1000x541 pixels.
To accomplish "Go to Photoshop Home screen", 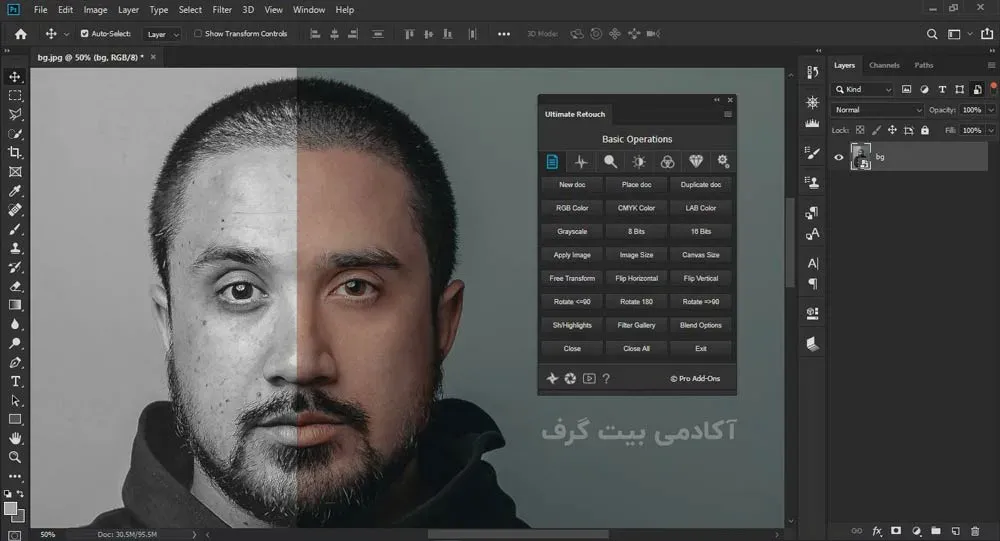I will coord(20,34).
